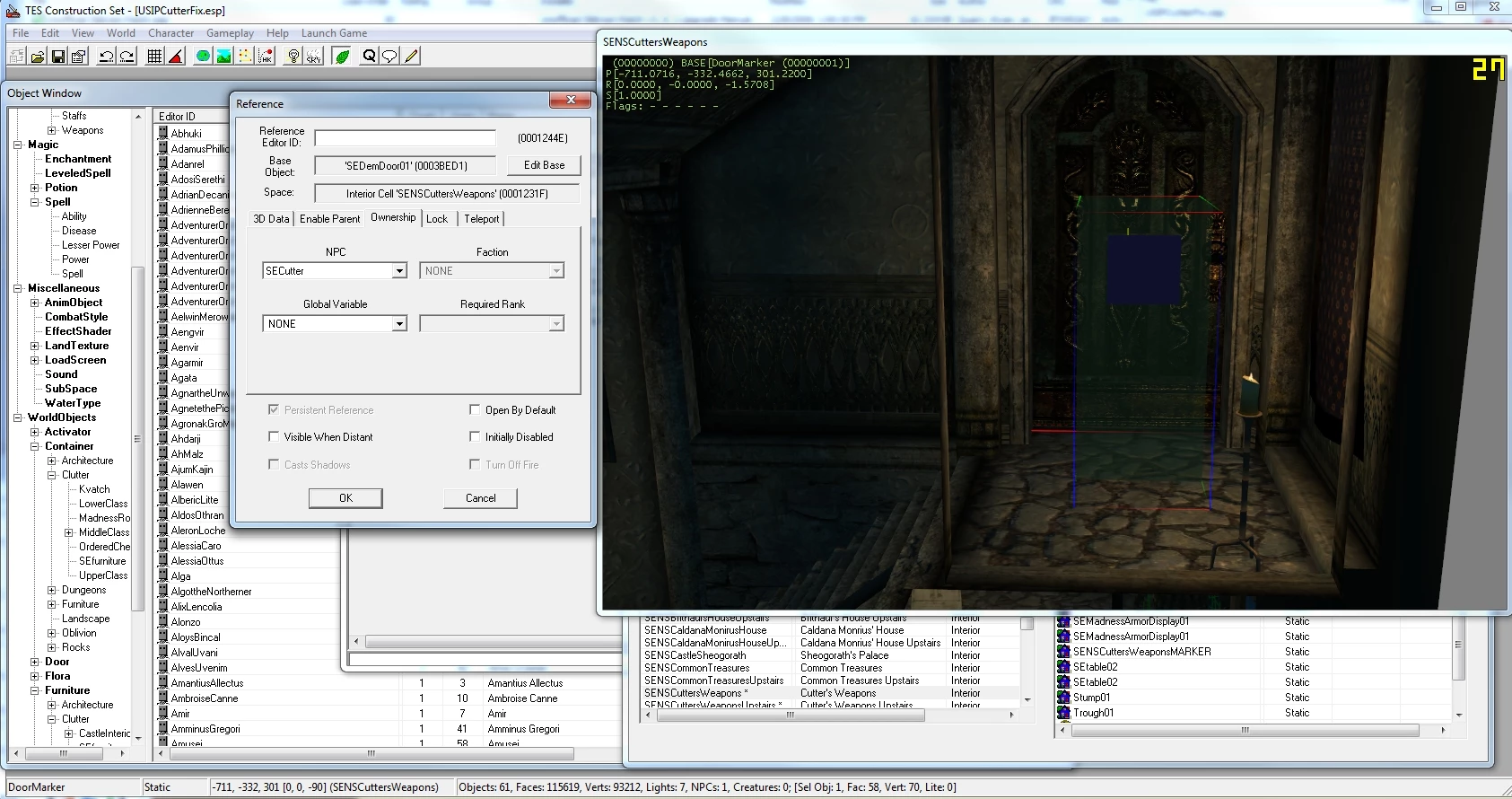Viewport: 1512px width, 799px height.
Task: Select the AlgottheNortherner list entry
Action: pyautogui.click(x=211, y=592)
